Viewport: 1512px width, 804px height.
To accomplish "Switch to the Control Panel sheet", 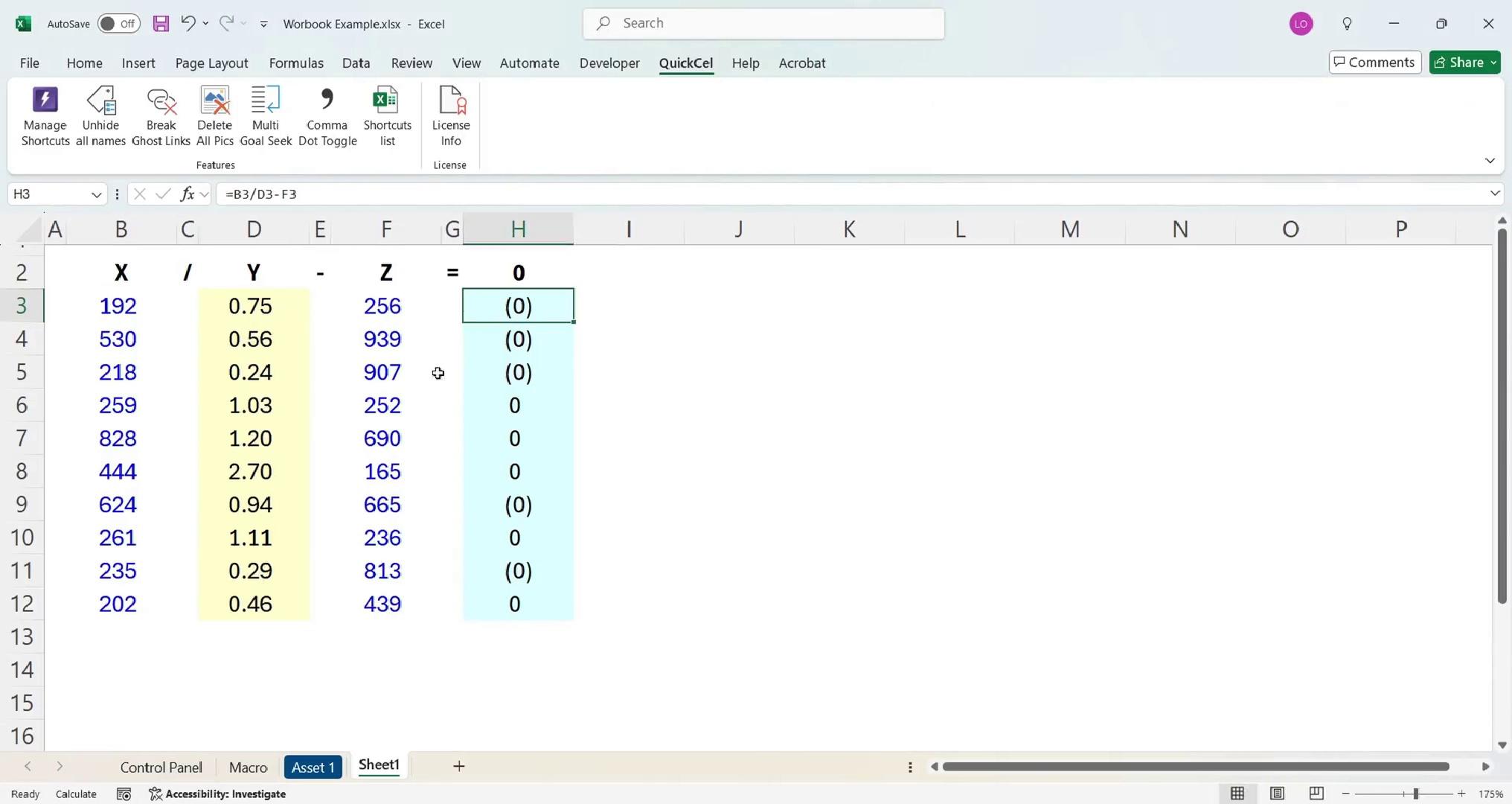I will pyautogui.click(x=161, y=766).
